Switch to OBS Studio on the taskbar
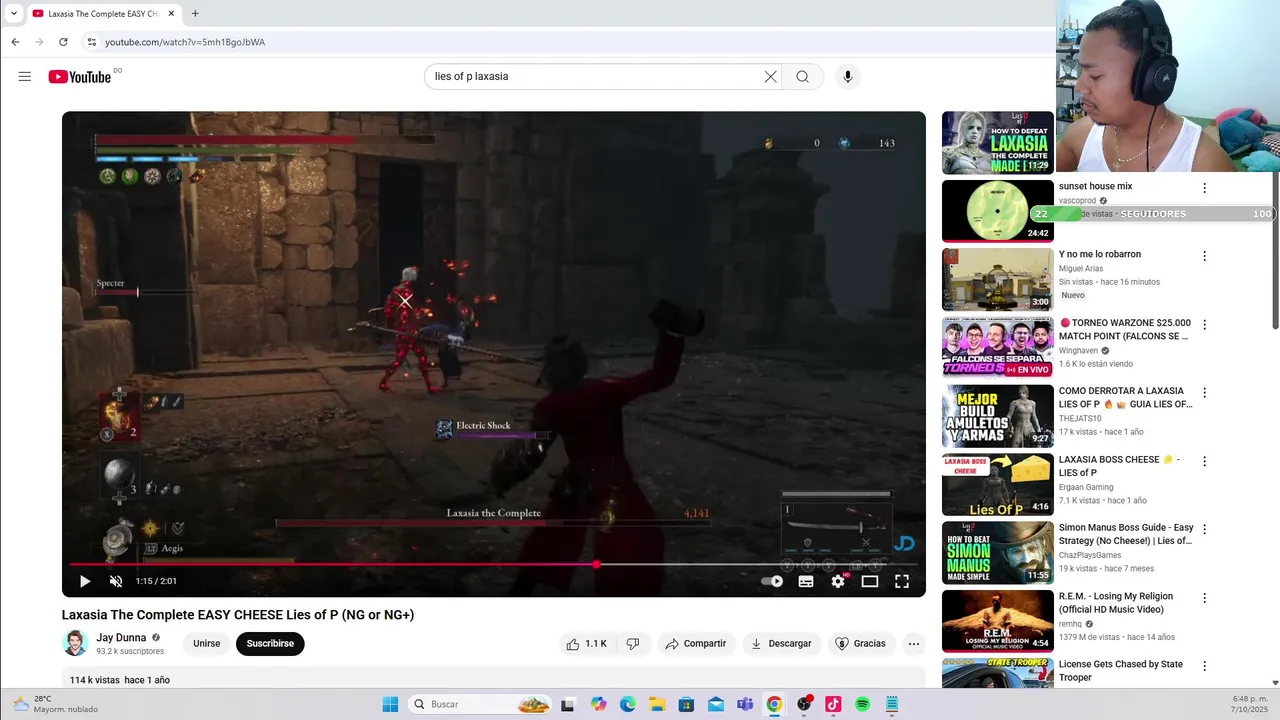This screenshot has width=1280, height=720. click(x=804, y=704)
